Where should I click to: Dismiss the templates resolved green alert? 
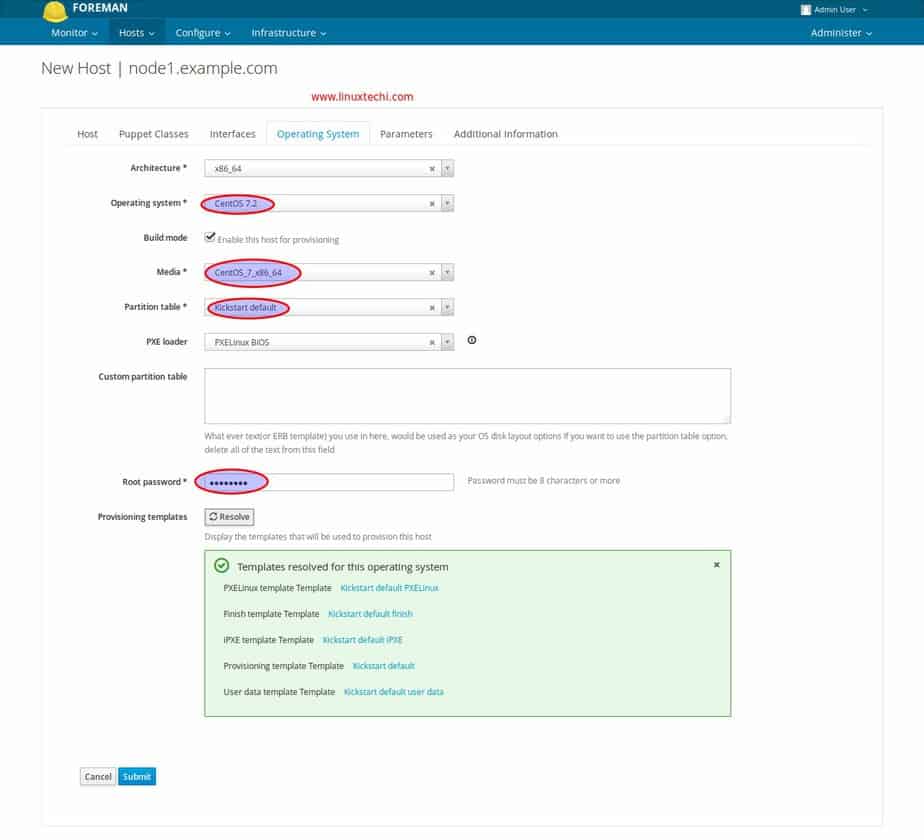(717, 565)
